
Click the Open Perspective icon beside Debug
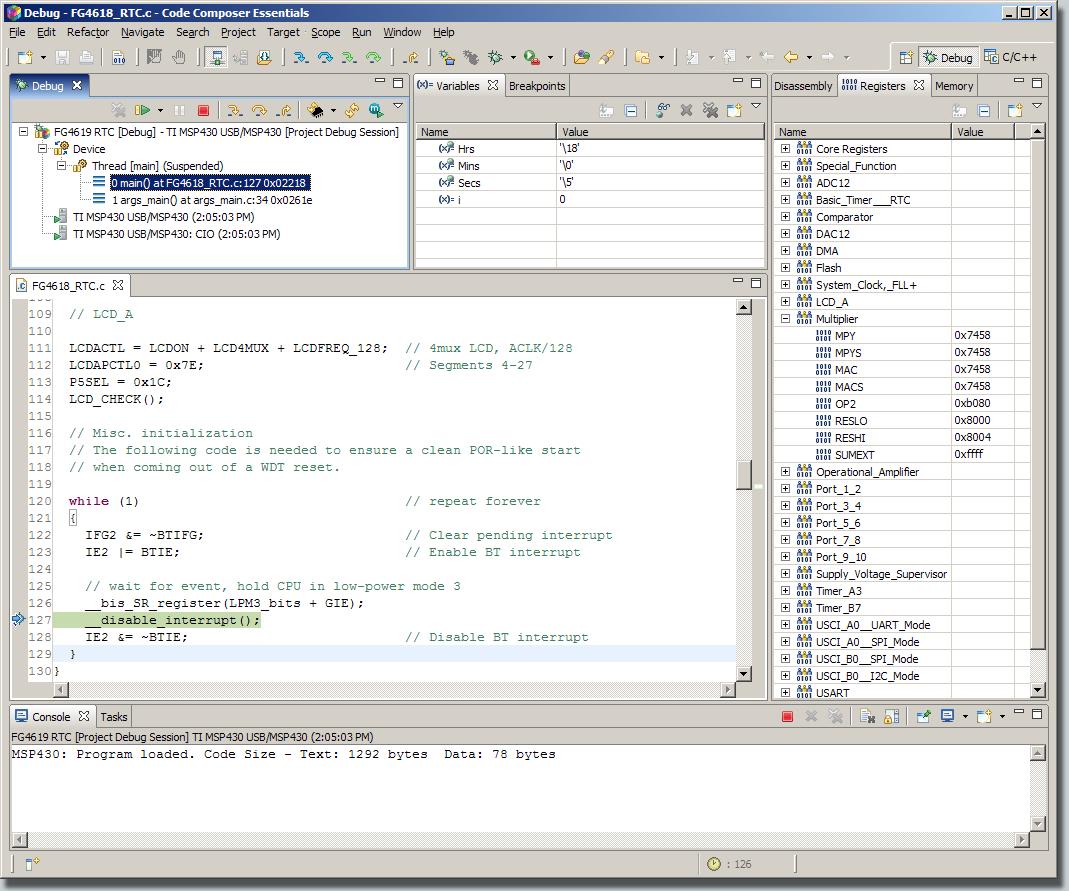click(906, 58)
